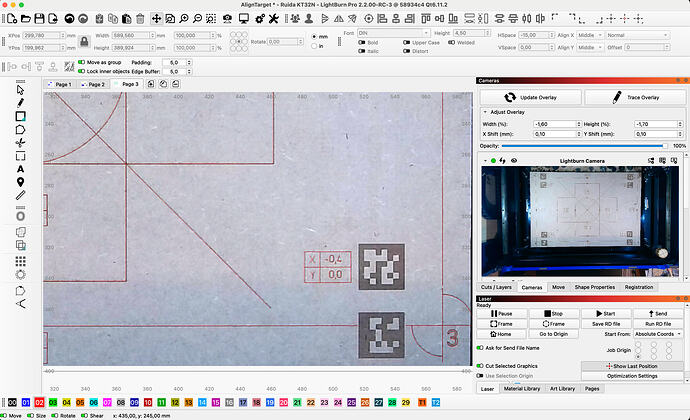This screenshot has height=420, width=690.
Task: Open the Align Y dropdown
Action: click(590, 47)
